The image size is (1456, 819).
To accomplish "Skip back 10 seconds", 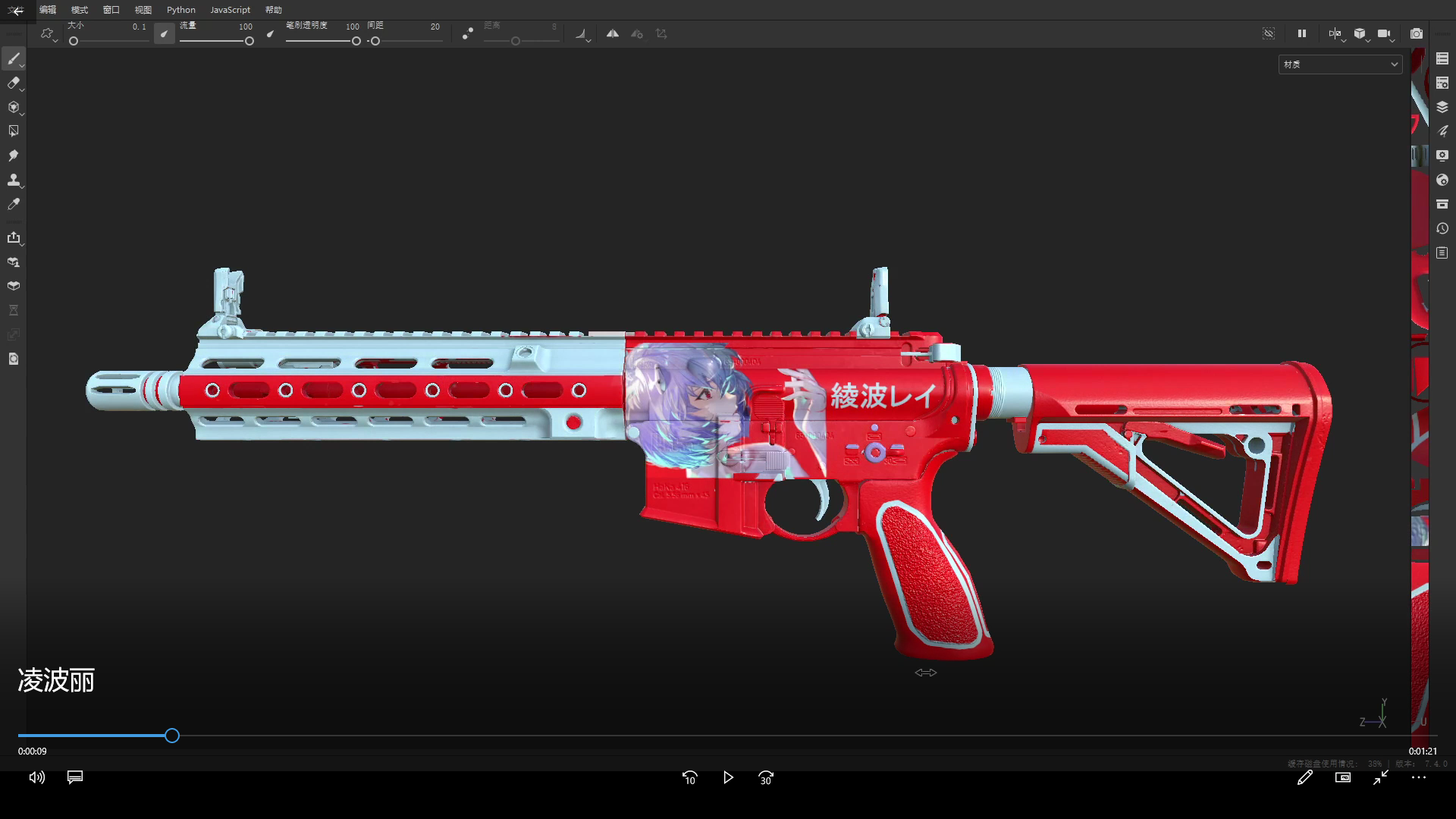I will (689, 778).
